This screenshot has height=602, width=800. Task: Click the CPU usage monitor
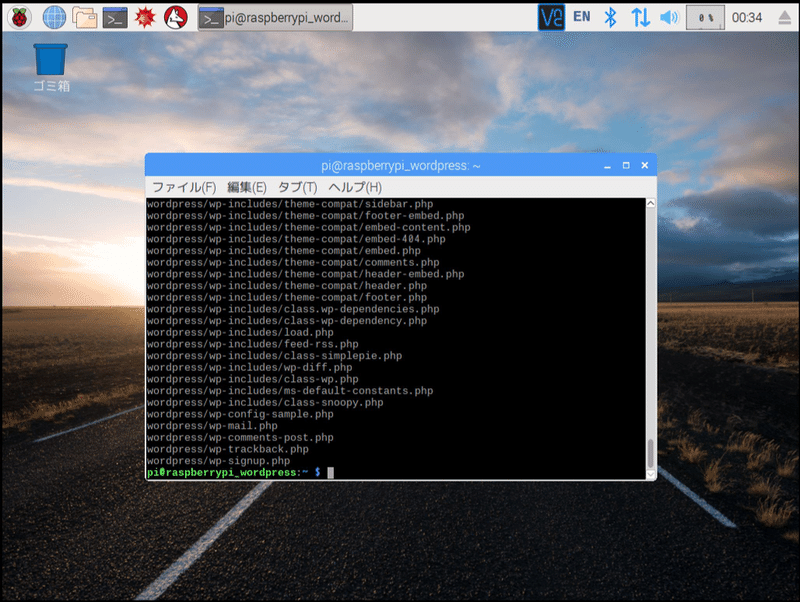point(705,17)
